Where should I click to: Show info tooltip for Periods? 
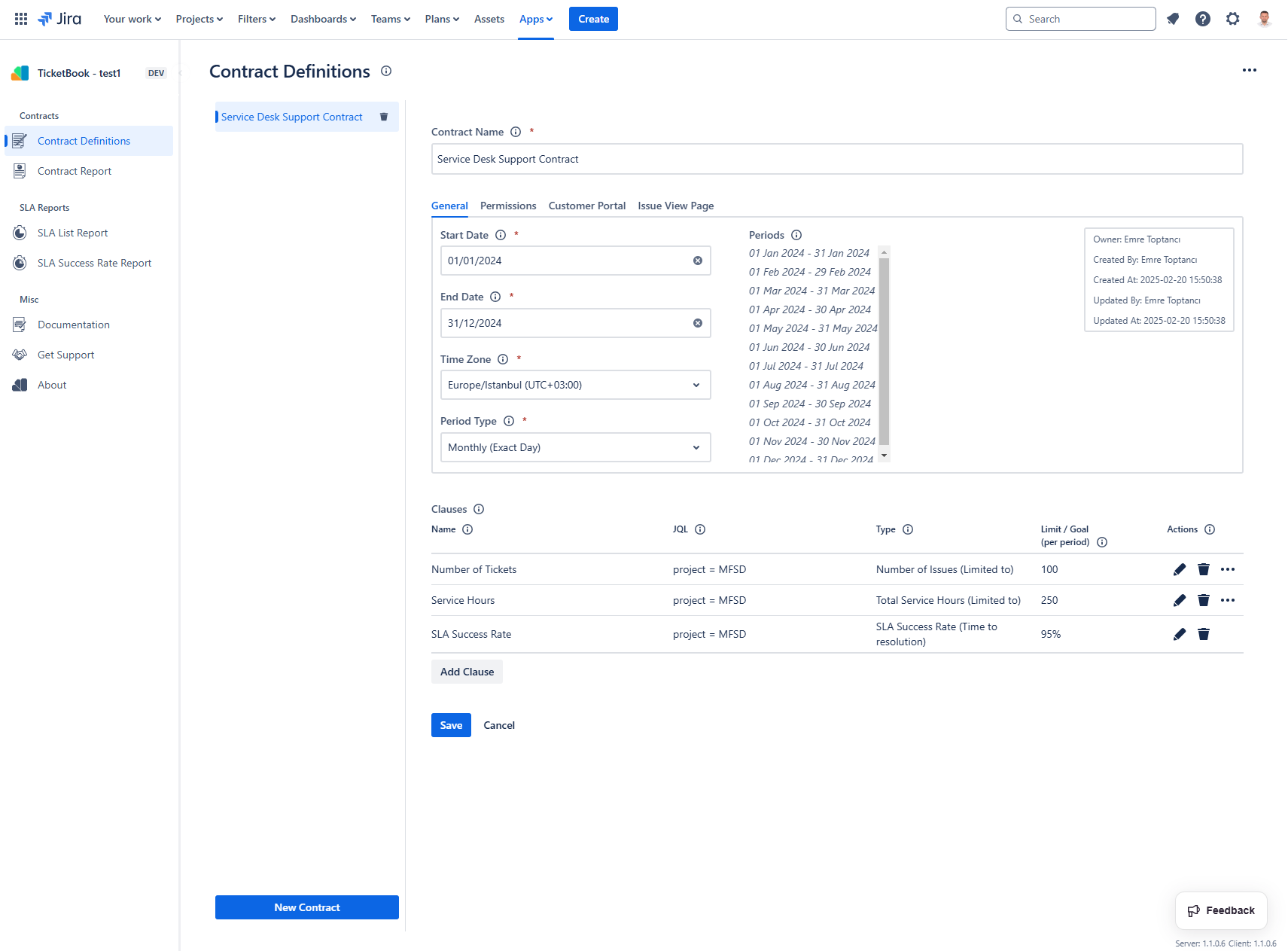pos(796,235)
